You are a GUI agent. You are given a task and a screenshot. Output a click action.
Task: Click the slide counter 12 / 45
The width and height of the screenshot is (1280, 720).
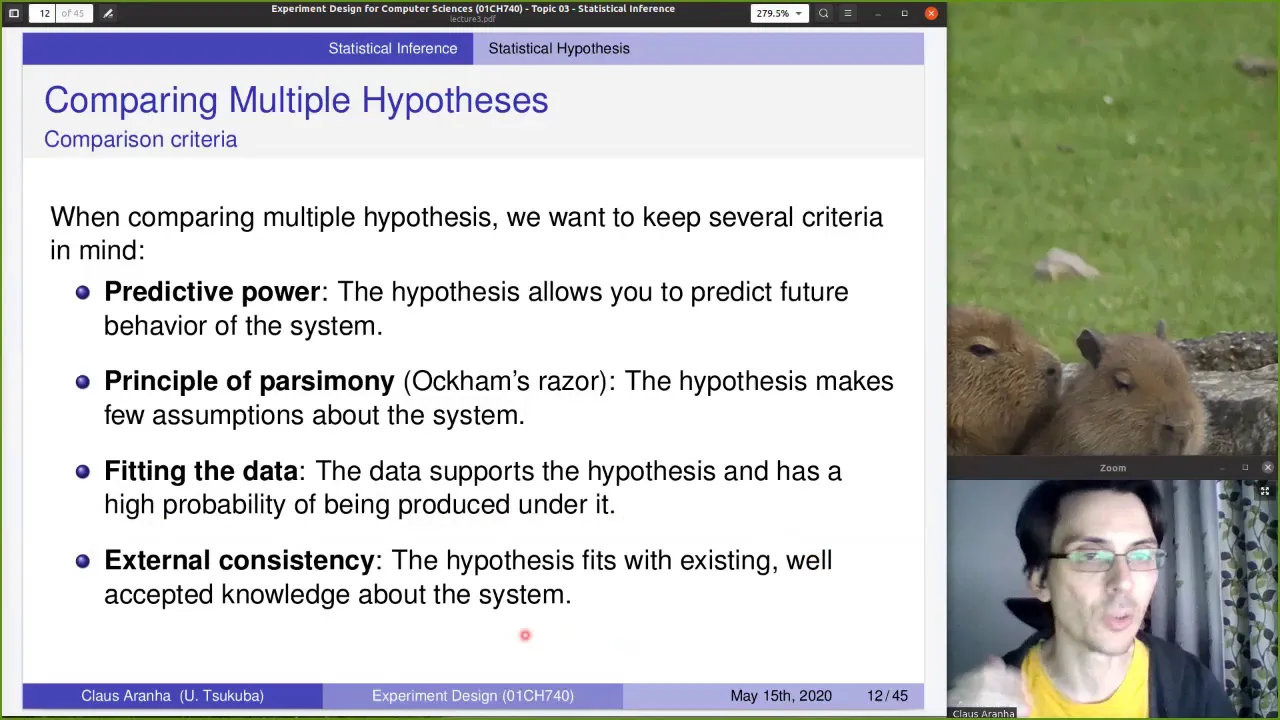tap(887, 695)
